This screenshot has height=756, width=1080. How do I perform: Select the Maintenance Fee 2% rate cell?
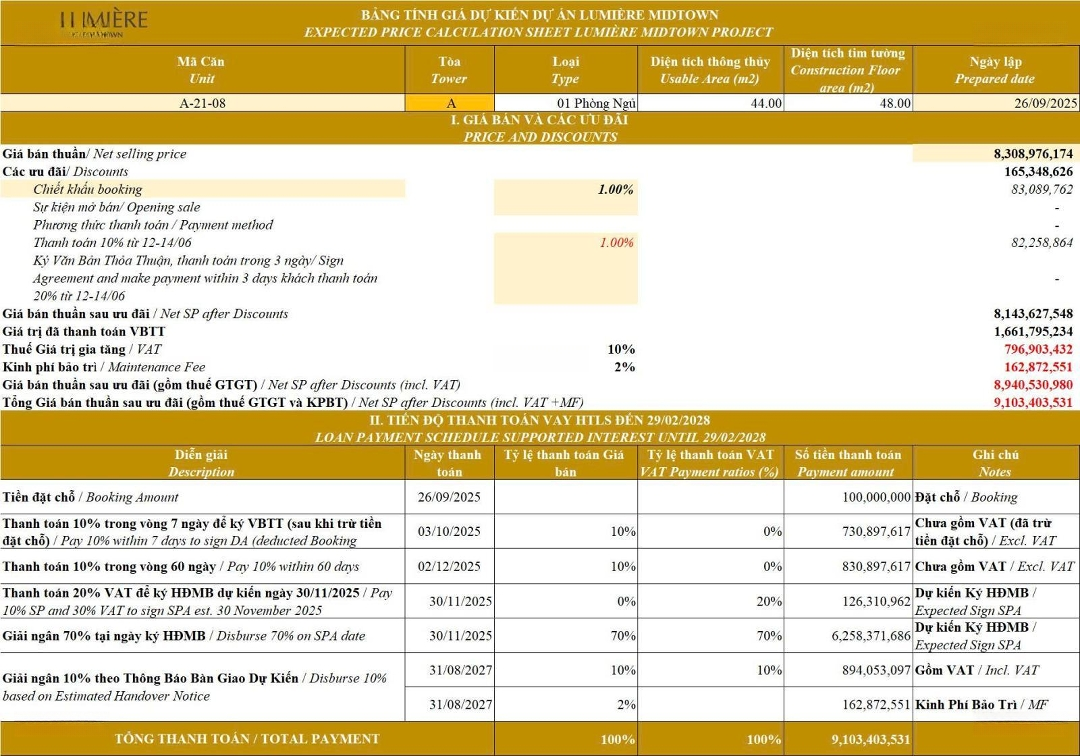pos(566,367)
